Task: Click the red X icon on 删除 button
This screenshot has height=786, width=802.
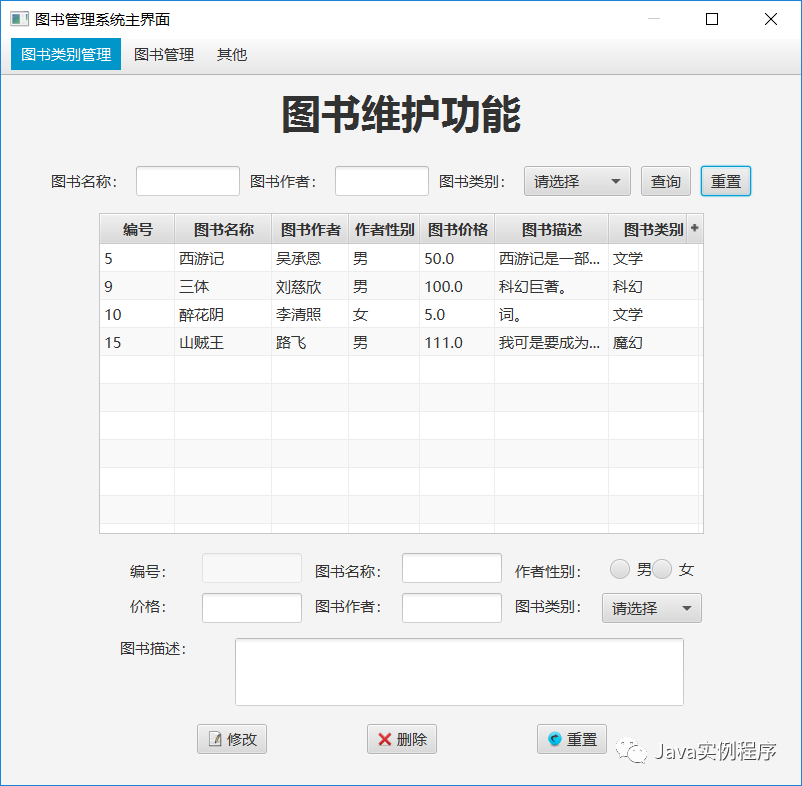Action: 385,739
